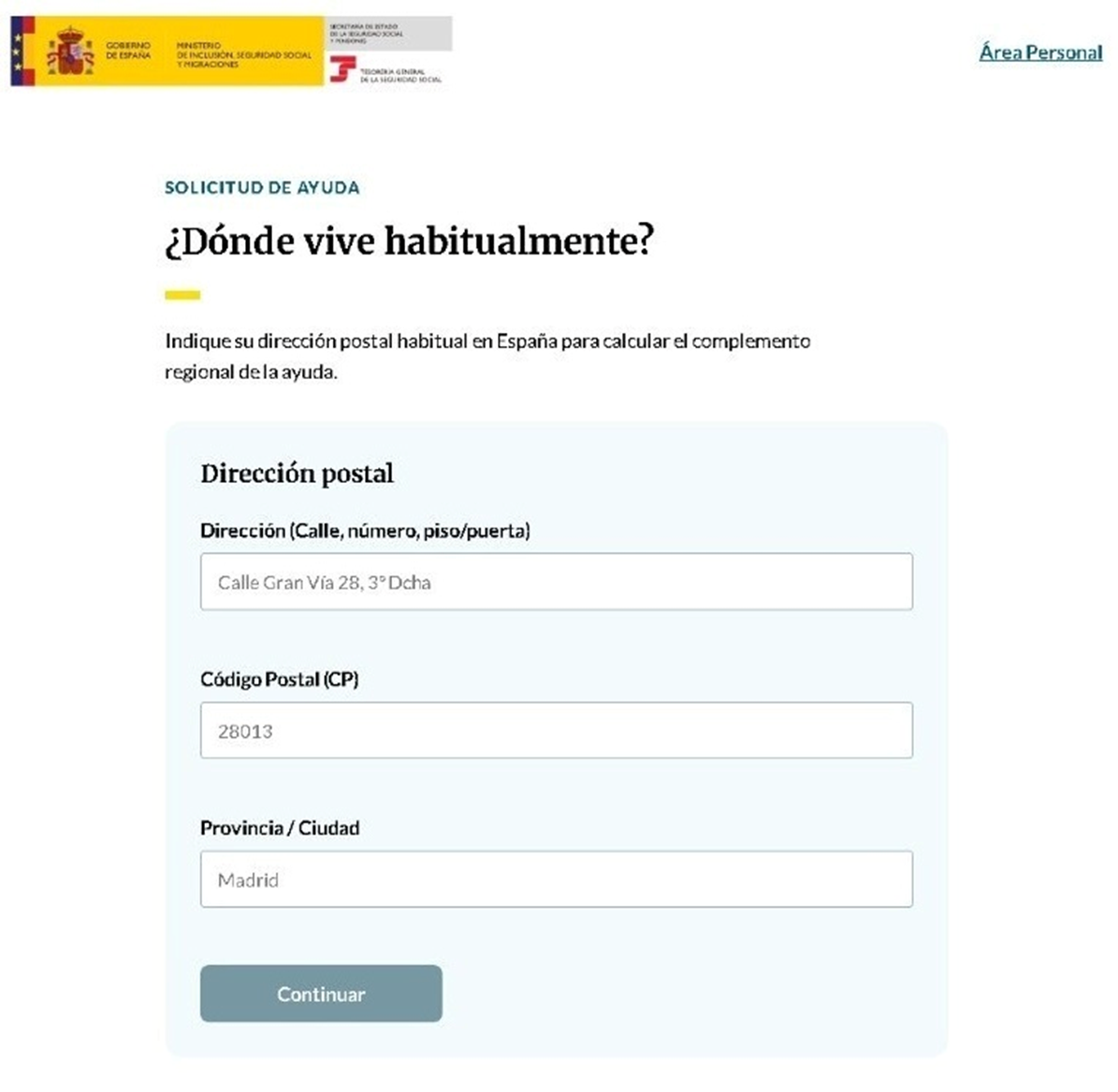Screen dimensions: 1118x1092
Task: Focus the Dirección street address input field
Action: click(556, 581)
